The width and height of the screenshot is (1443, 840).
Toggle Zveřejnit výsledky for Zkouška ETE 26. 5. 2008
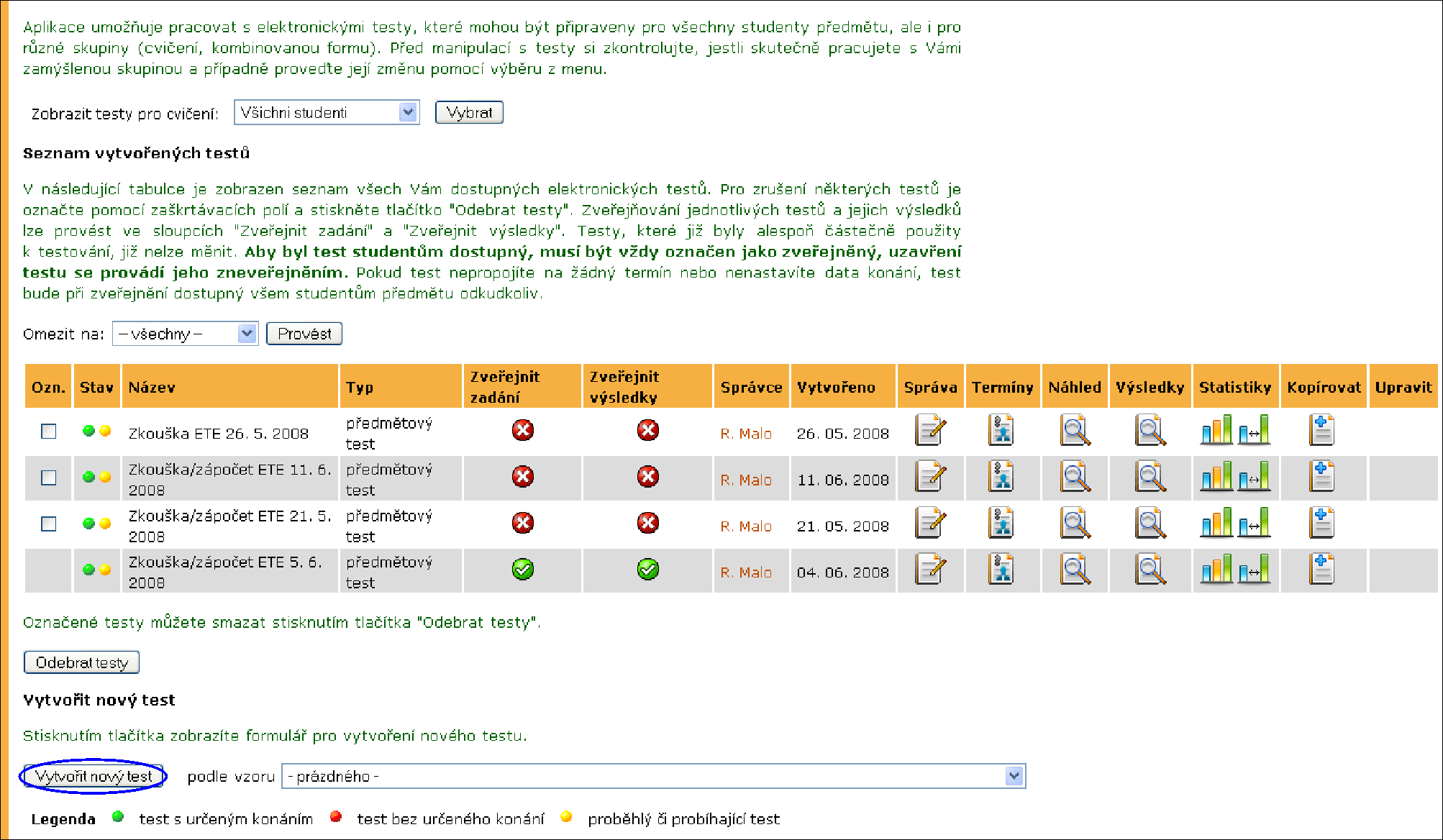648,430
